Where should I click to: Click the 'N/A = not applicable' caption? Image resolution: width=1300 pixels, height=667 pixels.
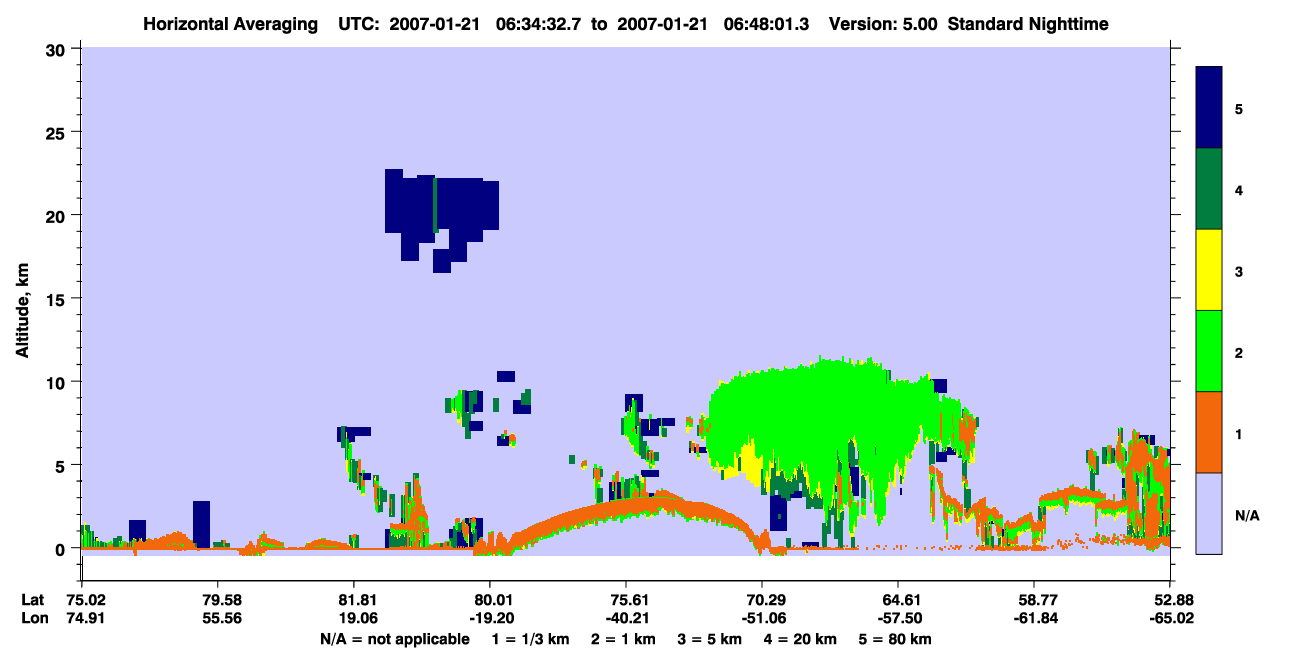pos(394,639)
